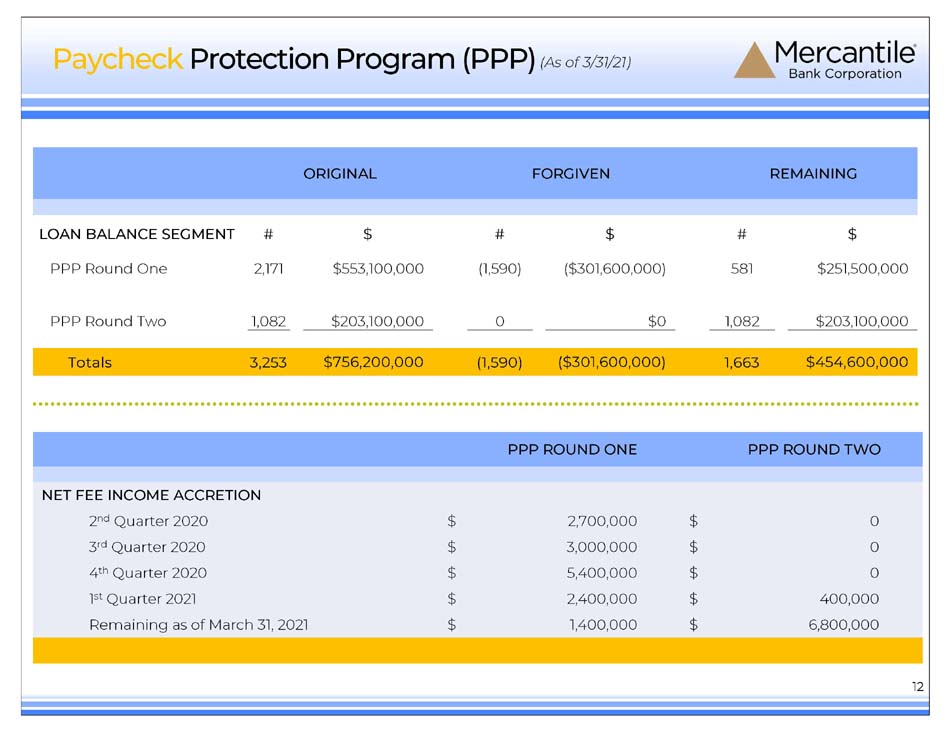The image size is (950, 734).
Task: Click the 3,000,000 fee value
Action: (602, 547)
